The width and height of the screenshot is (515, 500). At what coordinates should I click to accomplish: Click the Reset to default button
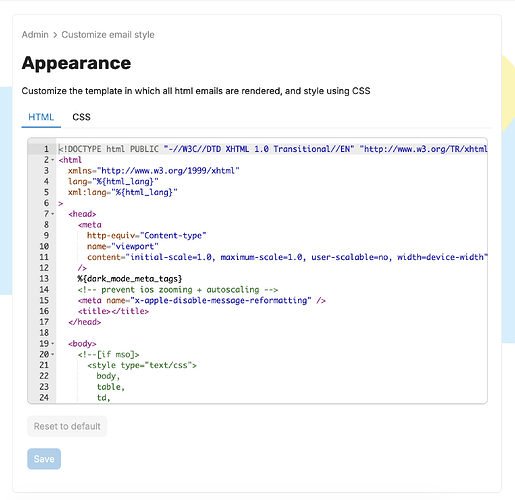point(67,426)
